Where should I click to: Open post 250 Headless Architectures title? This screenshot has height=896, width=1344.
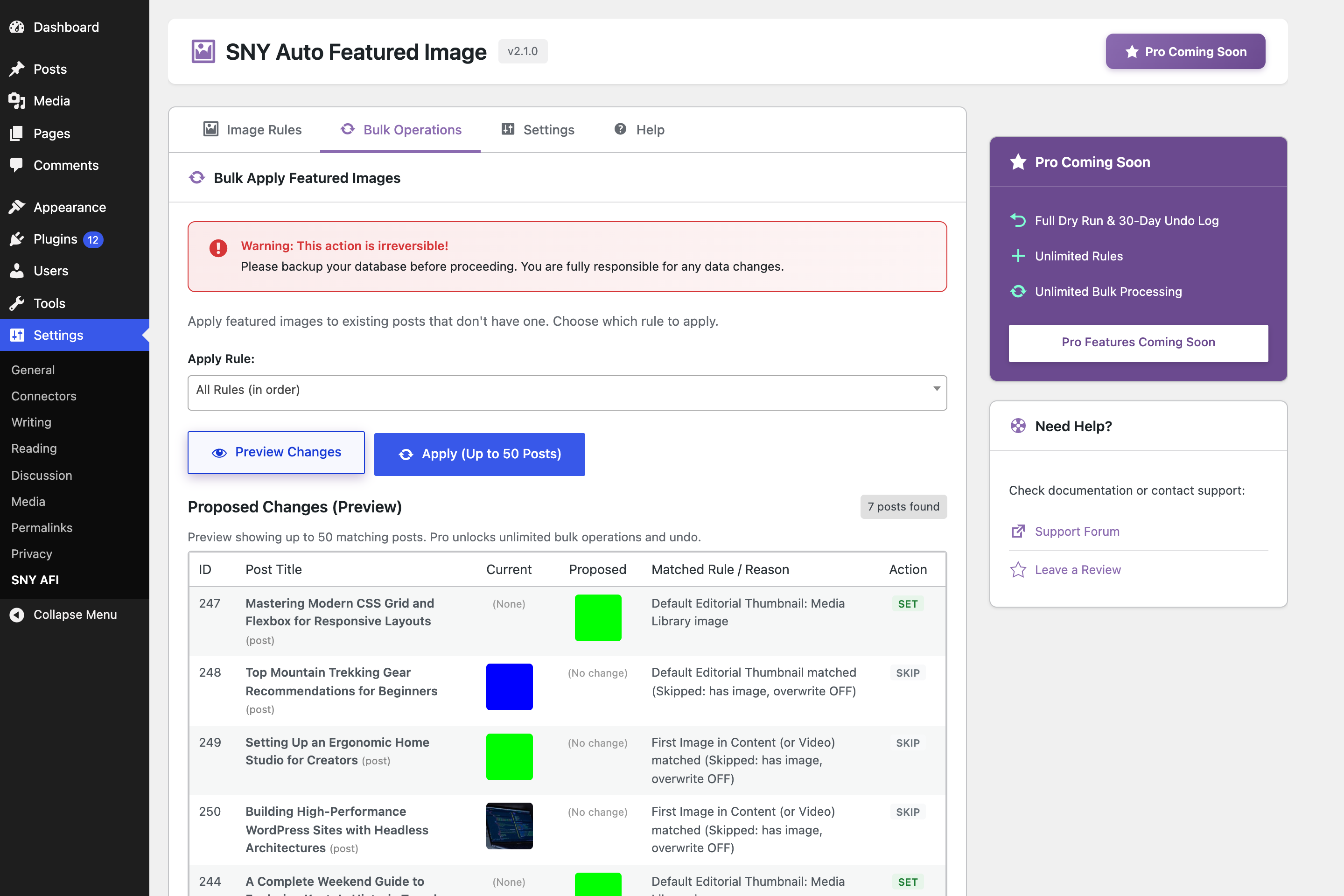coord(337,830)
